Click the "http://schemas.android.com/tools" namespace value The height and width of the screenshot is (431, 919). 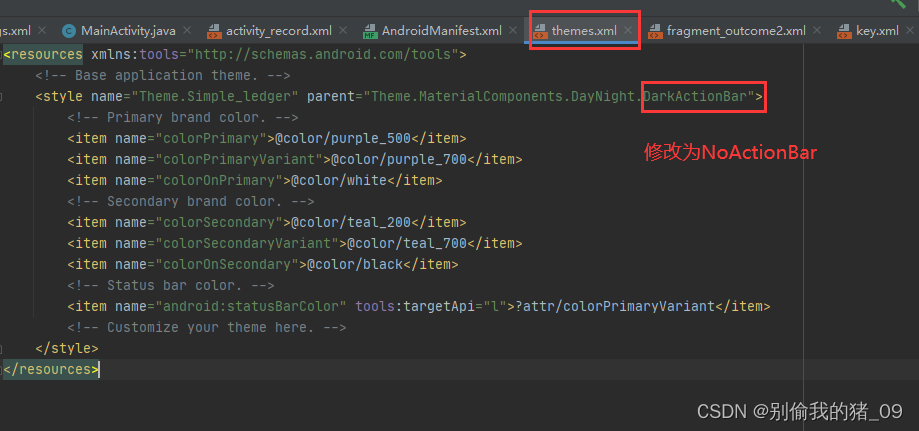pos(322,55)
